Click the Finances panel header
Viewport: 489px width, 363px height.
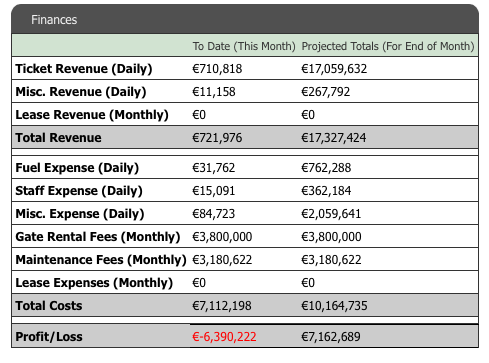click(245, 19)
